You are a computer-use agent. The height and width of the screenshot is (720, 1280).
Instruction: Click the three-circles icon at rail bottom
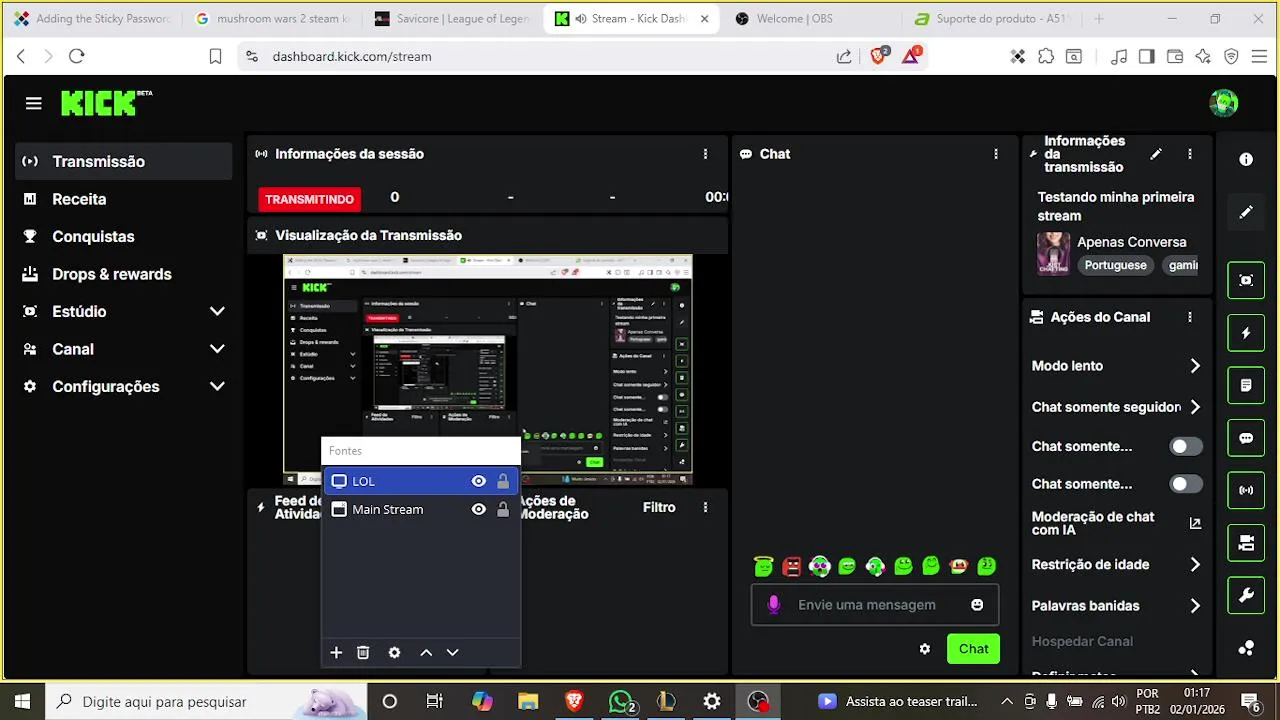point(1246,648)
